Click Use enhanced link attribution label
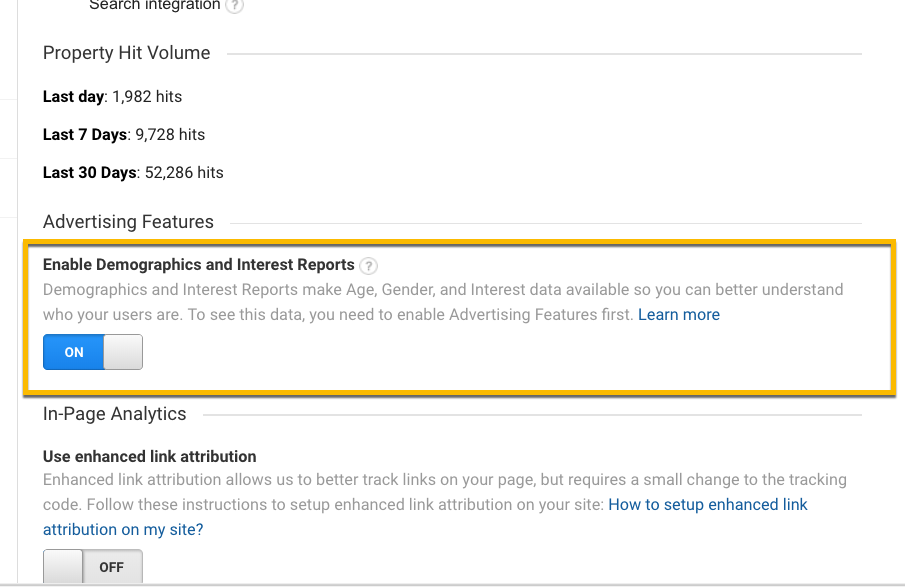This screenshot has height=587, width=905. [x=149, y=456]
